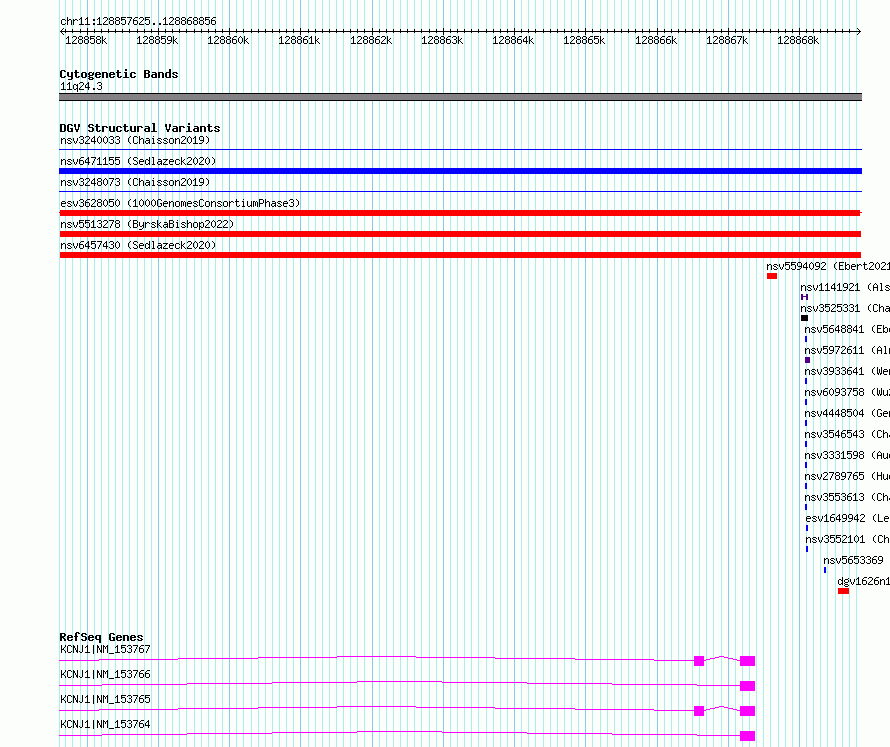This screenshot has height=747, width=890.
Task: Click the Cytogenetic Bands track title
Action: click(x=119, y=74)
